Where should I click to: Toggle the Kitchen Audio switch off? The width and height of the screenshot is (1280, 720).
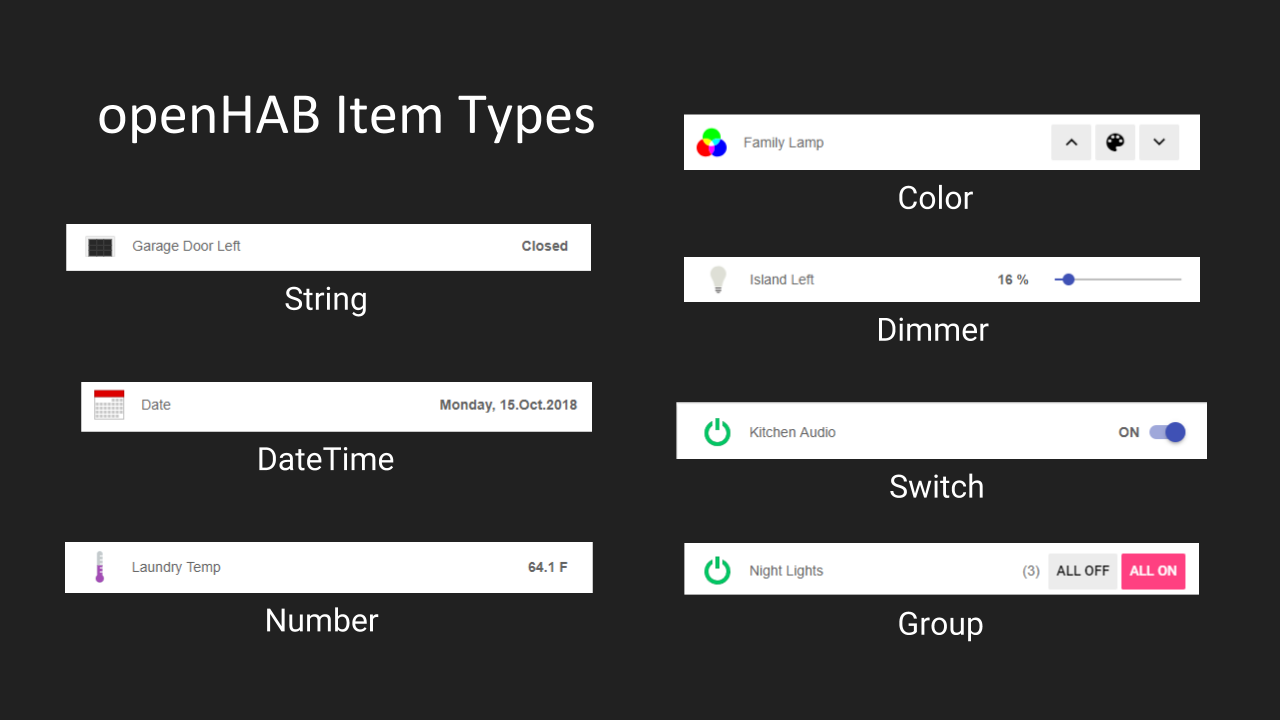[1167, 432]
